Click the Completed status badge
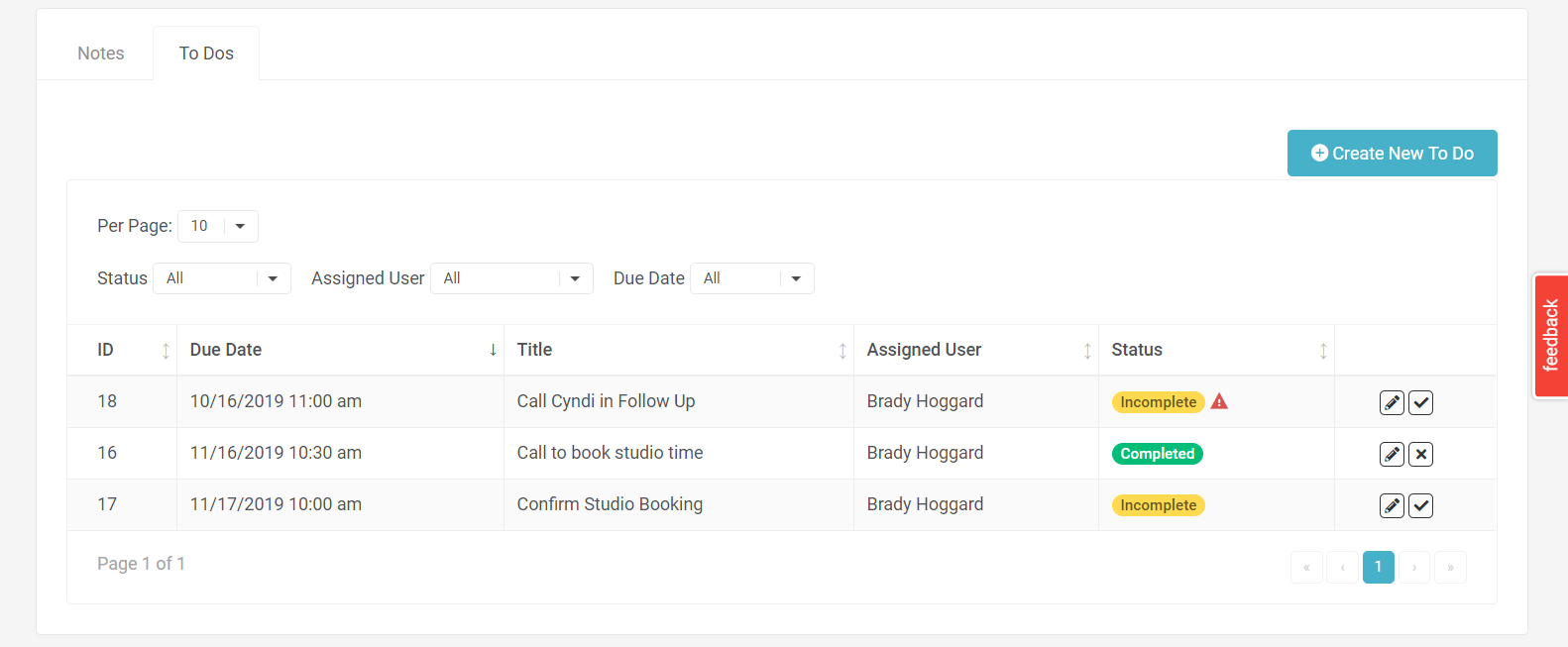1568x647 pixels. (x=1158, y=454)
